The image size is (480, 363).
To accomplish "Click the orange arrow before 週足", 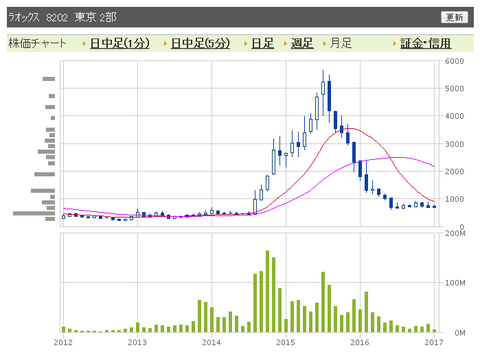I will point(285,44).
